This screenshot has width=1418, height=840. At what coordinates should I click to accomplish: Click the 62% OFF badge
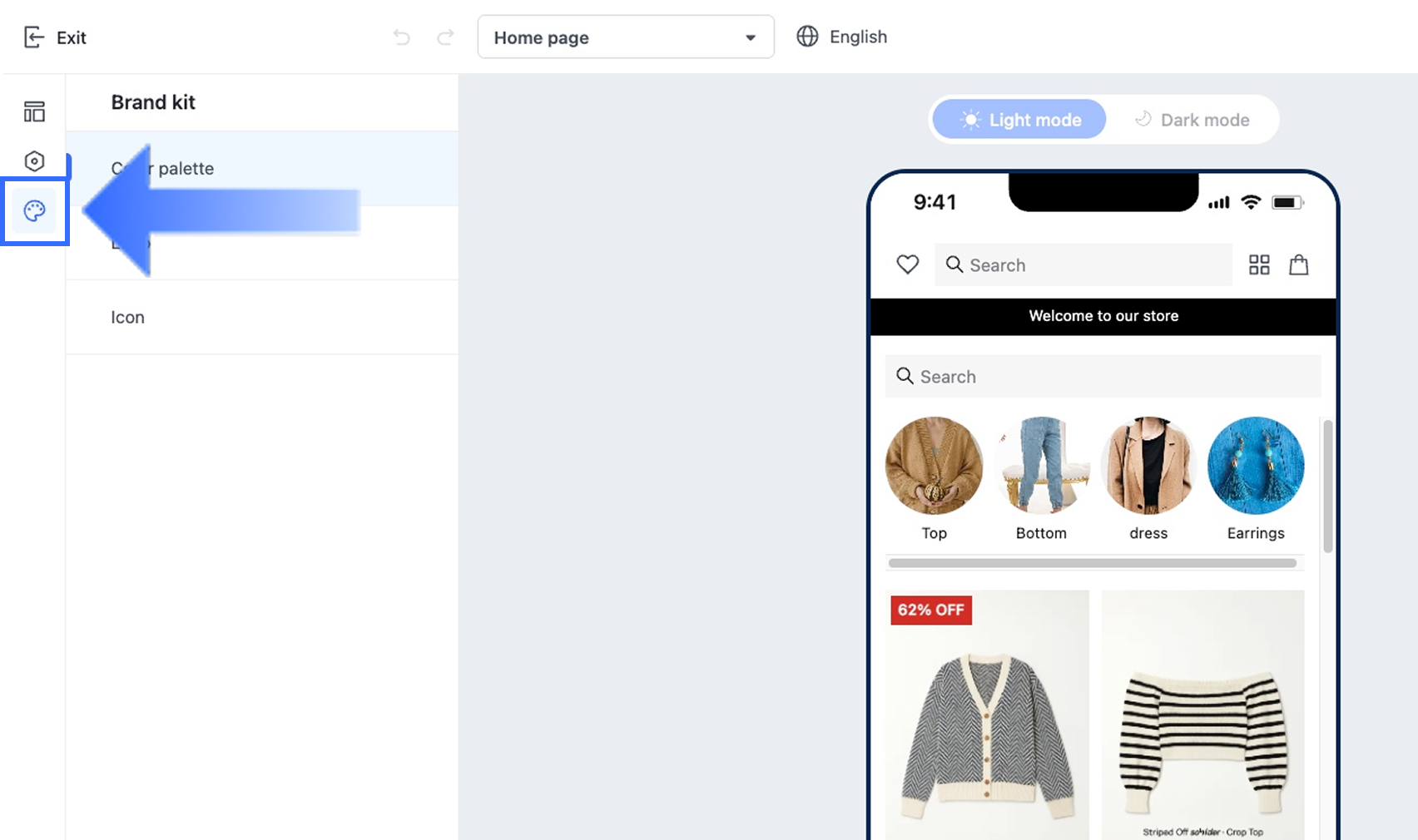coord(931,610)
